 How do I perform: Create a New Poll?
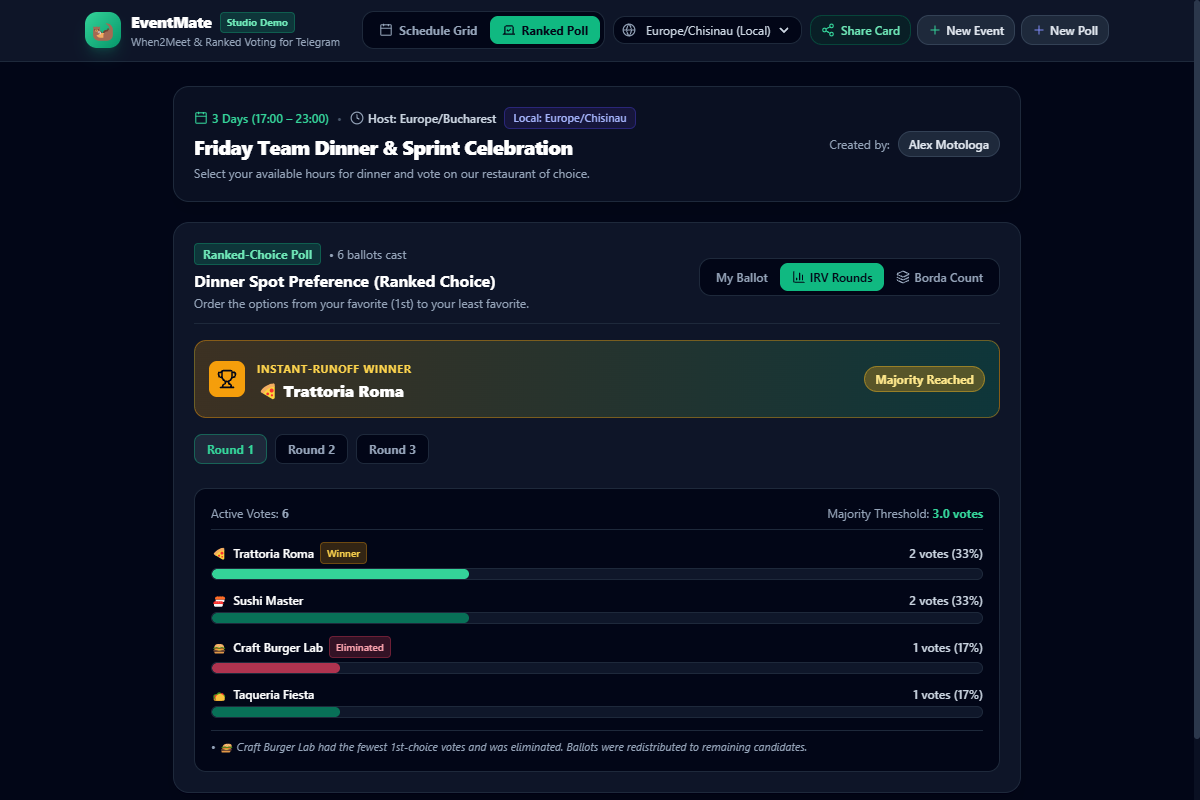click(1065, 30)
